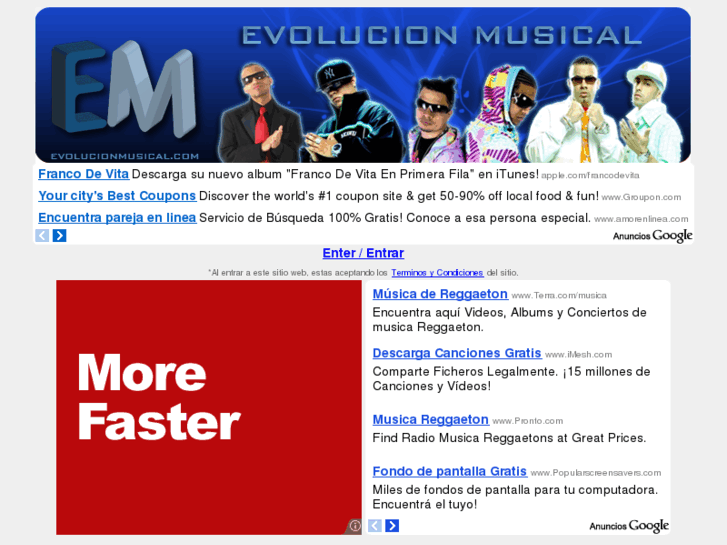Image resolution: width=727 pixels, height=545 pixels.
Task: Open Terminos y Condiciones link
Action: coord(437,273)
